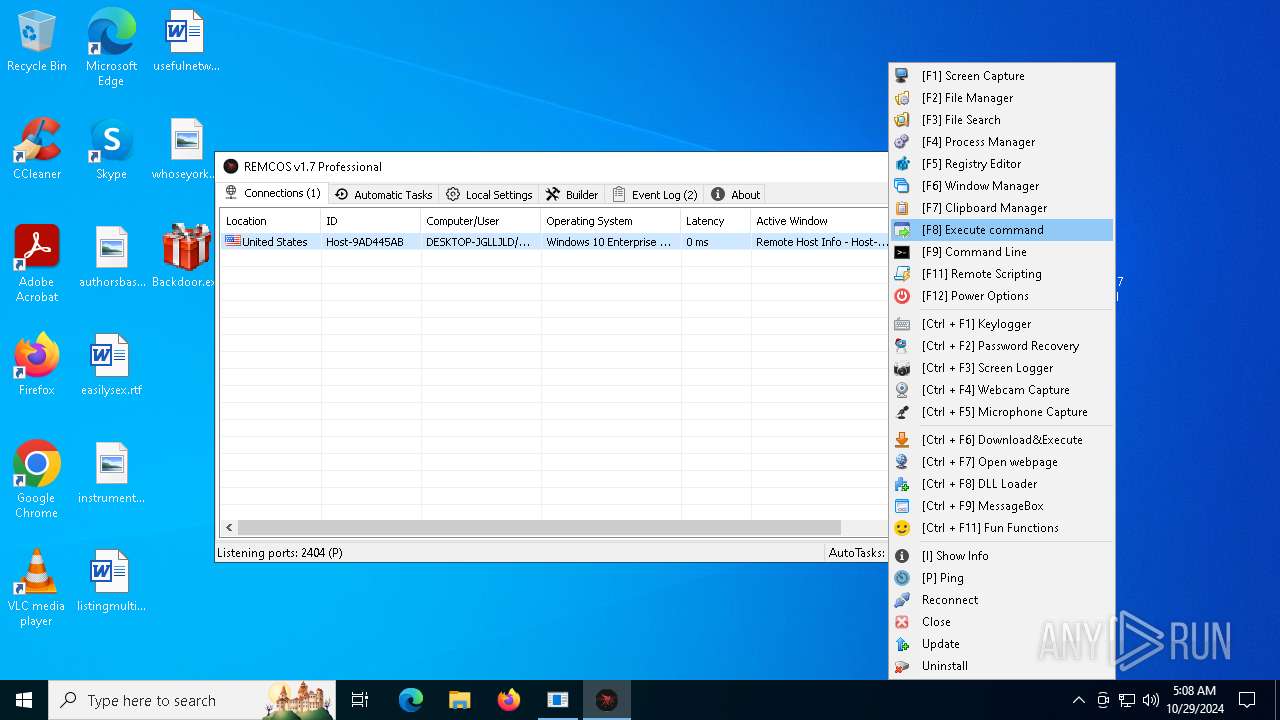The width and height of the screenshot is (1280, 720).
Task: Click the Keylogger keyboard icon
Action: 902,324
